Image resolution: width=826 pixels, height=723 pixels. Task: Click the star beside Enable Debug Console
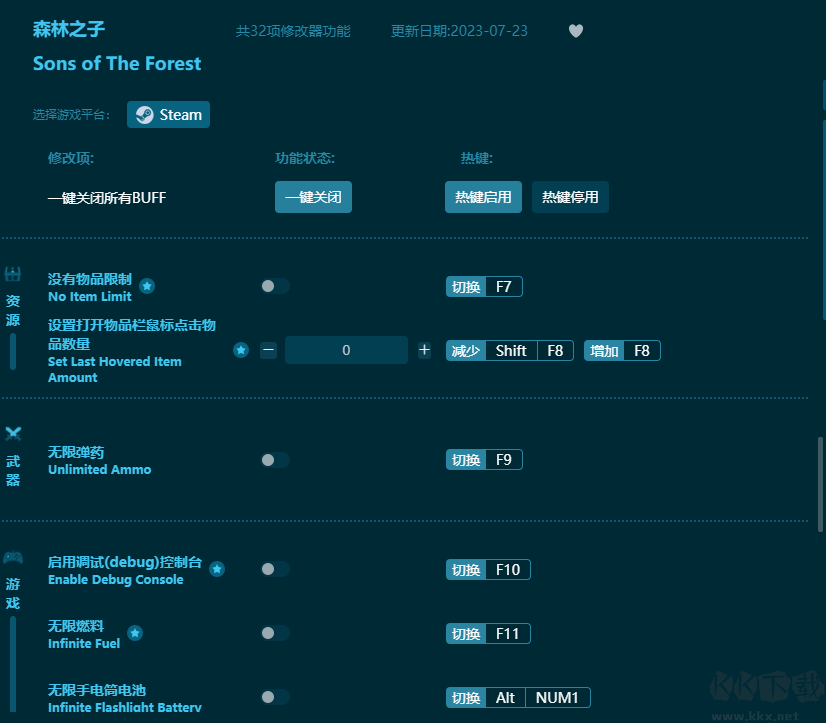tap(217, 569)
